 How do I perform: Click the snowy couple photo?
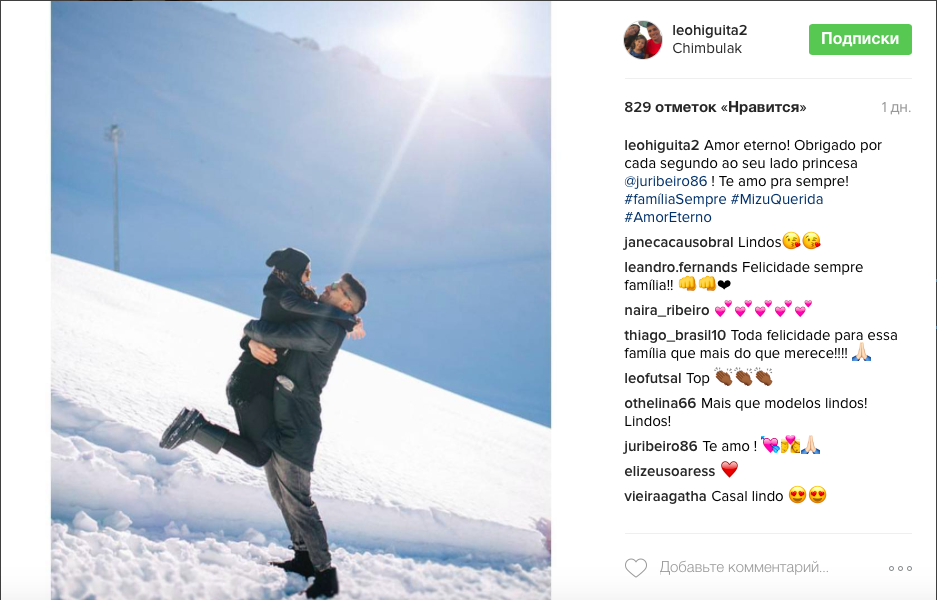(x=301, y=300)
